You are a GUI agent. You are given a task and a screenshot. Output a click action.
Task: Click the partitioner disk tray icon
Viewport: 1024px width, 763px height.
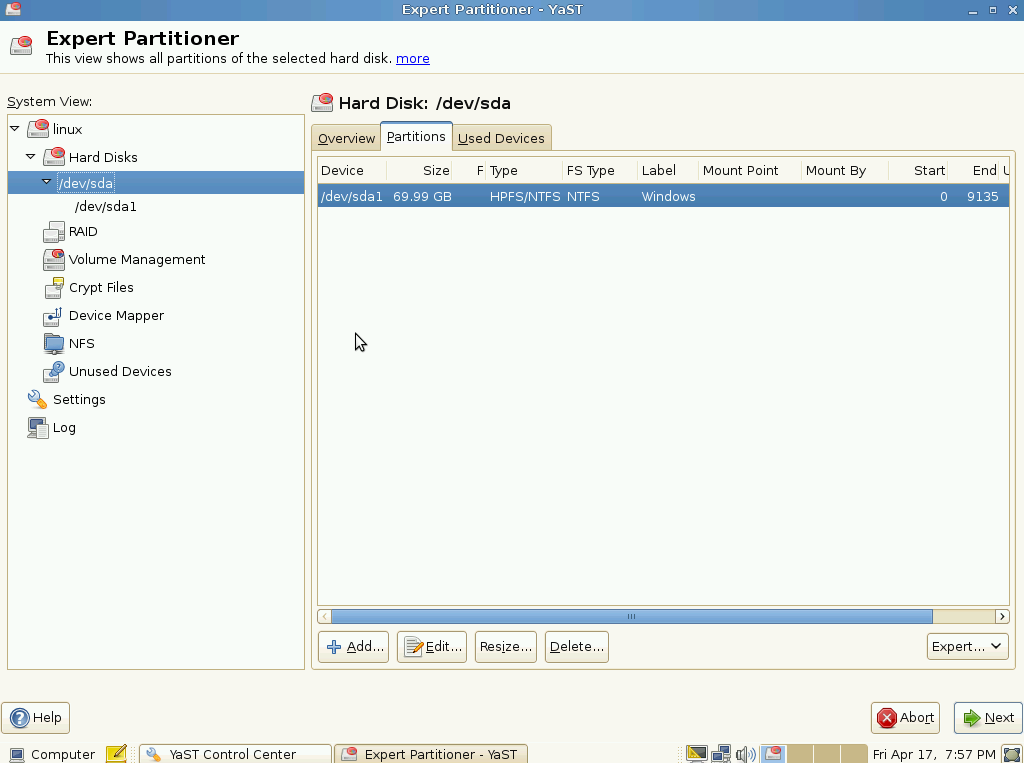click(773, 754)
